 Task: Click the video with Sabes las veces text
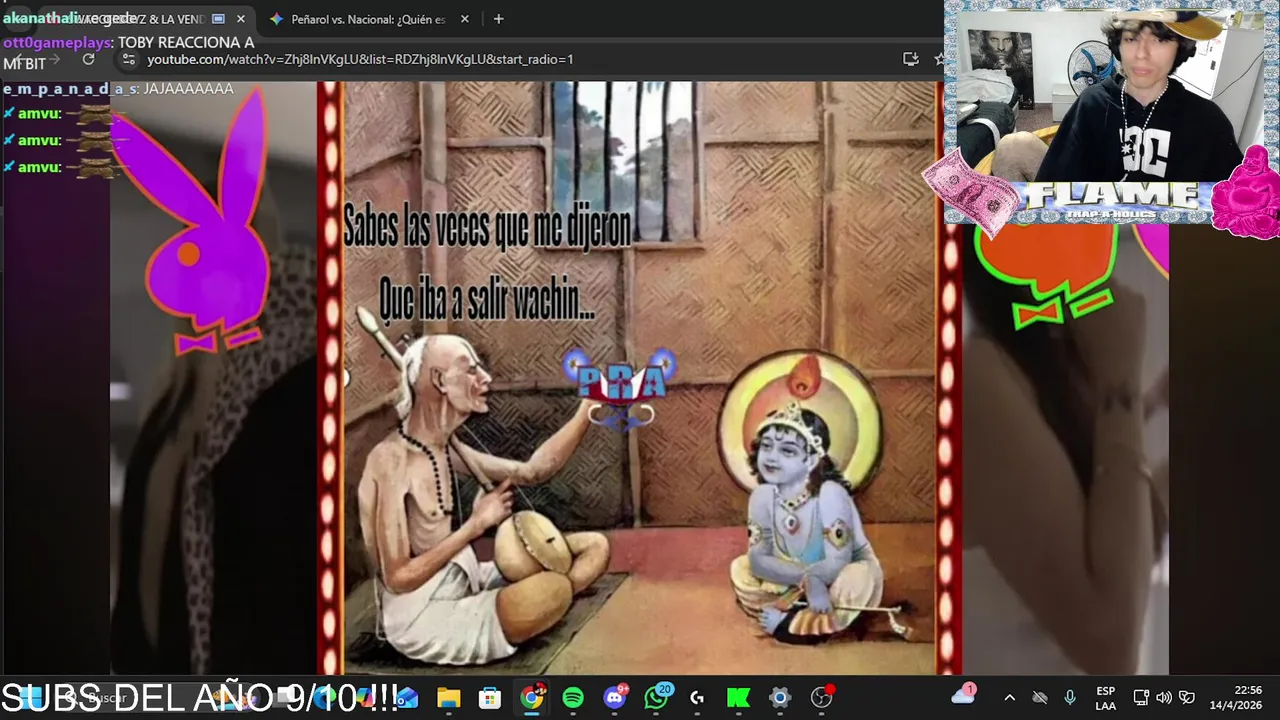[640, 378]
